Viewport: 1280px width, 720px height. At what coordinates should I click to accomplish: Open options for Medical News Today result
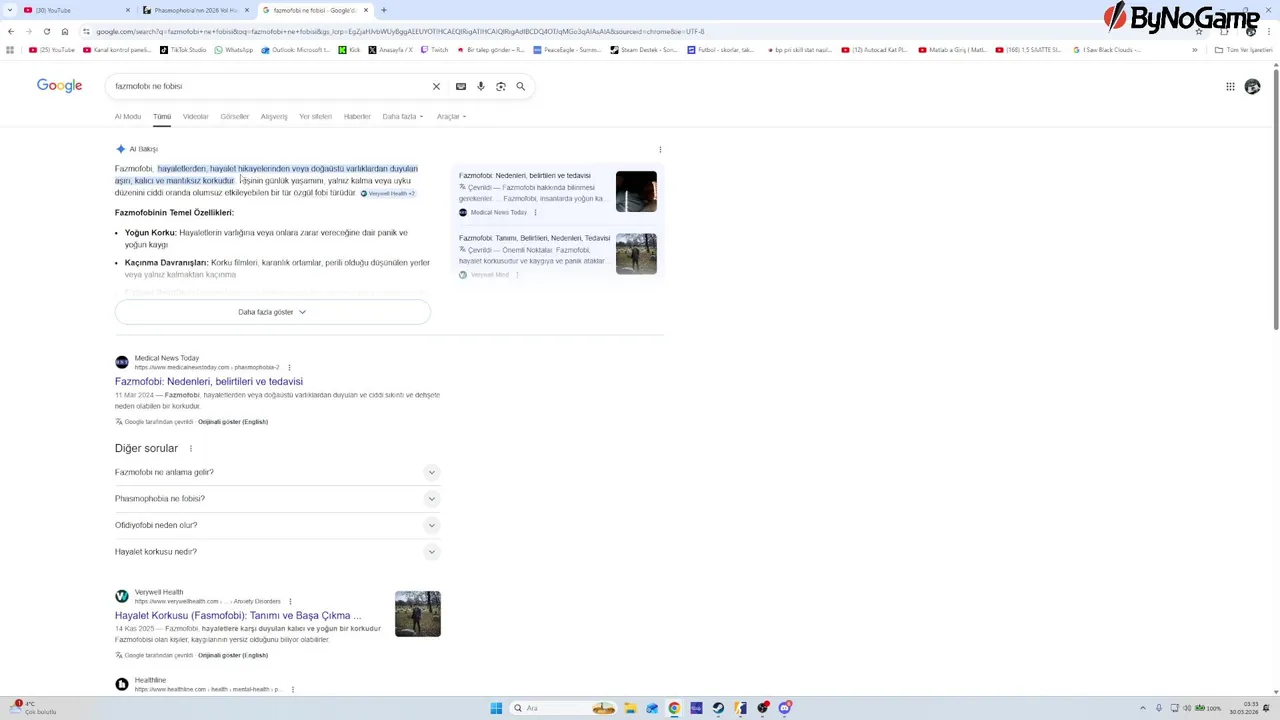[x=288, y=367]
